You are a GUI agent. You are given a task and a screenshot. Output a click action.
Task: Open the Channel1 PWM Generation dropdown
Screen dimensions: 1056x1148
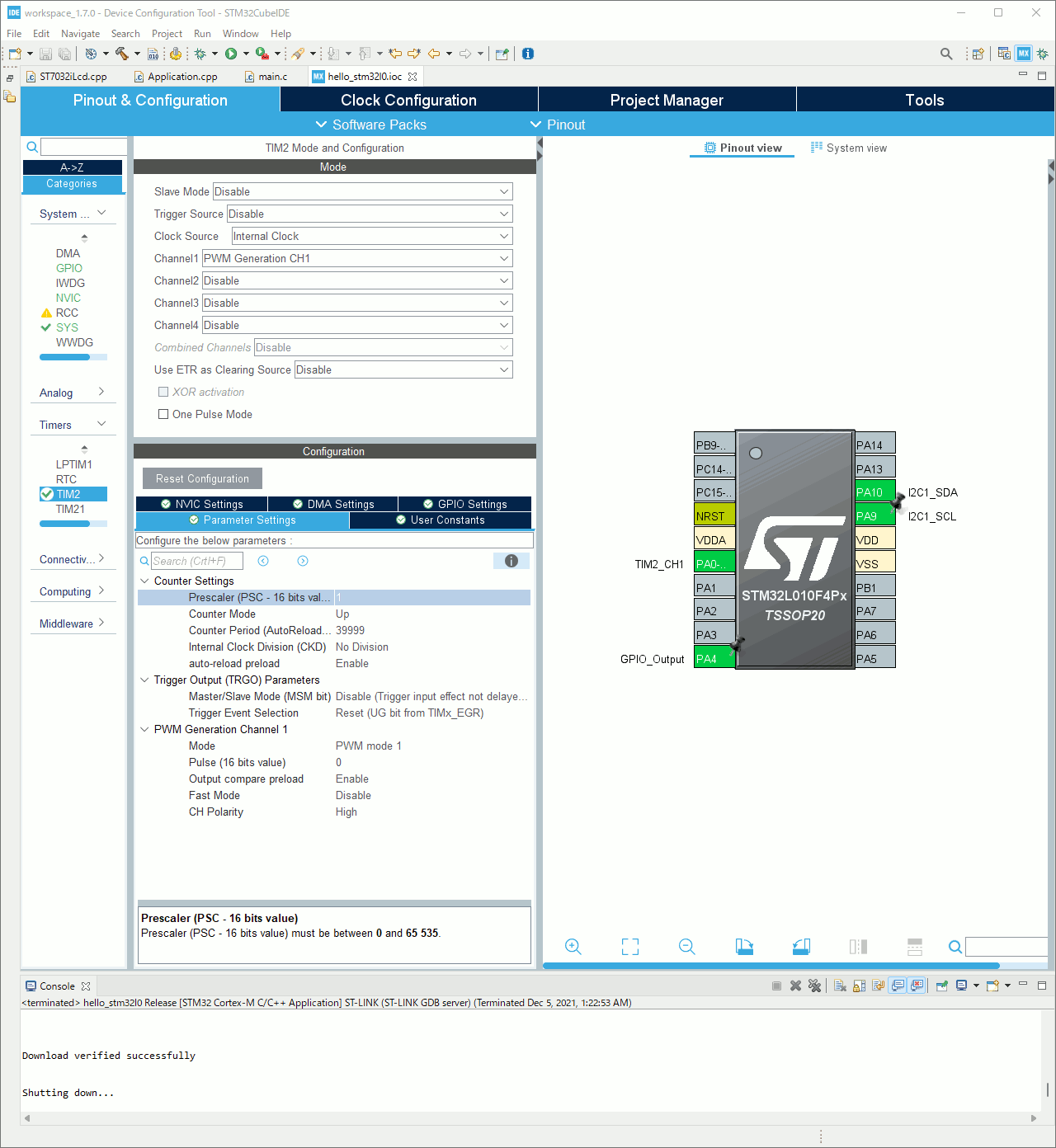pos(357,258)
